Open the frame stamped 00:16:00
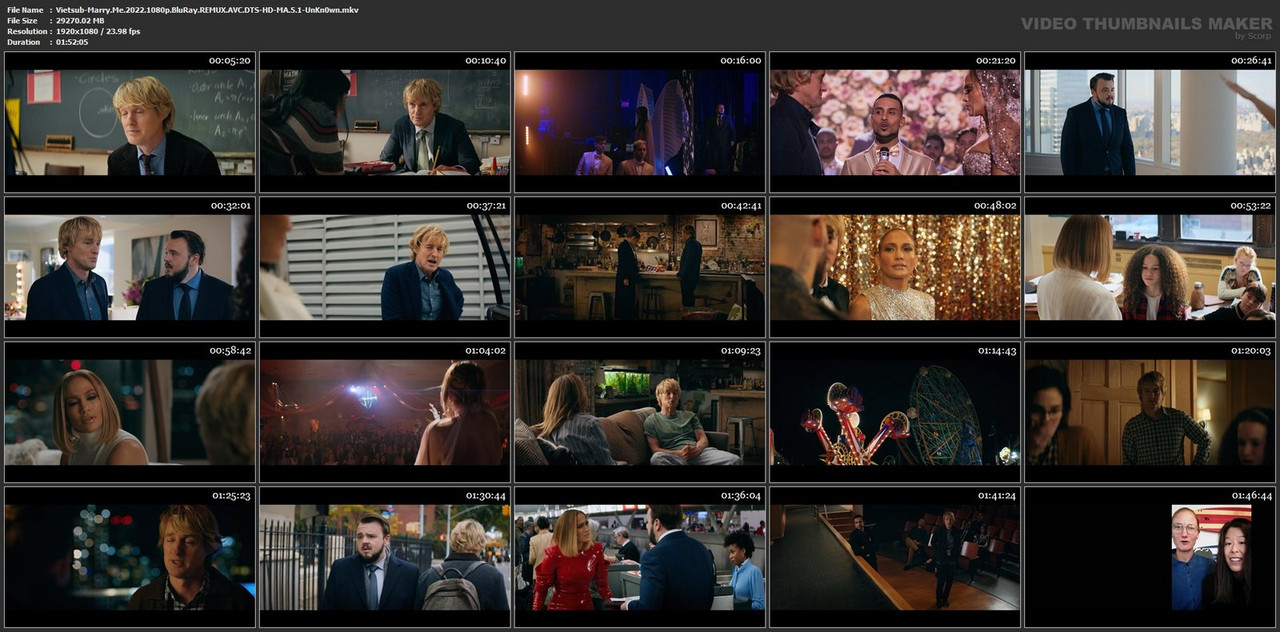The image size is (1280, 632). click(640, 122)
